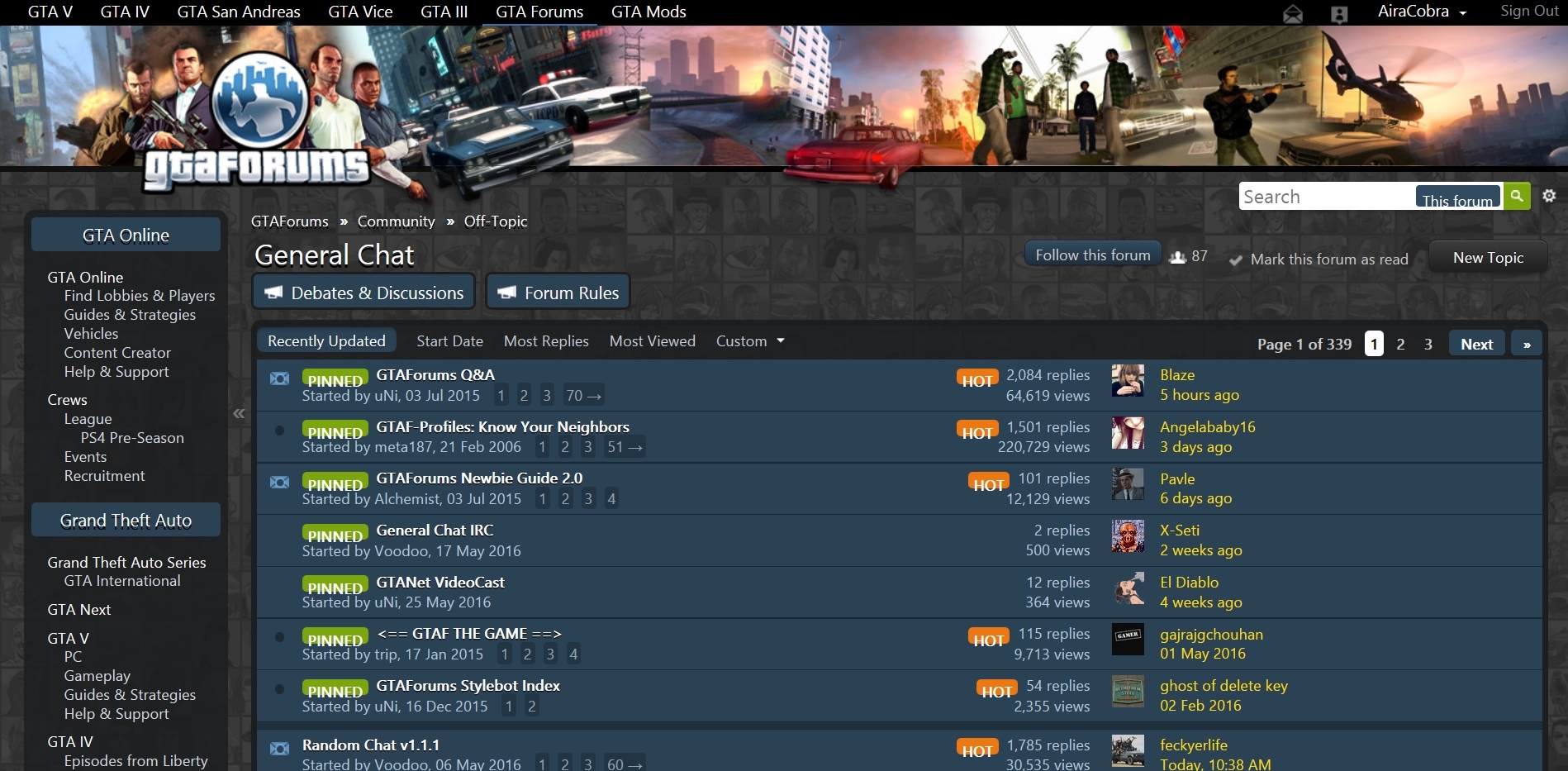Open Find Lobbies & Players in sidebar

click(140, 296)
